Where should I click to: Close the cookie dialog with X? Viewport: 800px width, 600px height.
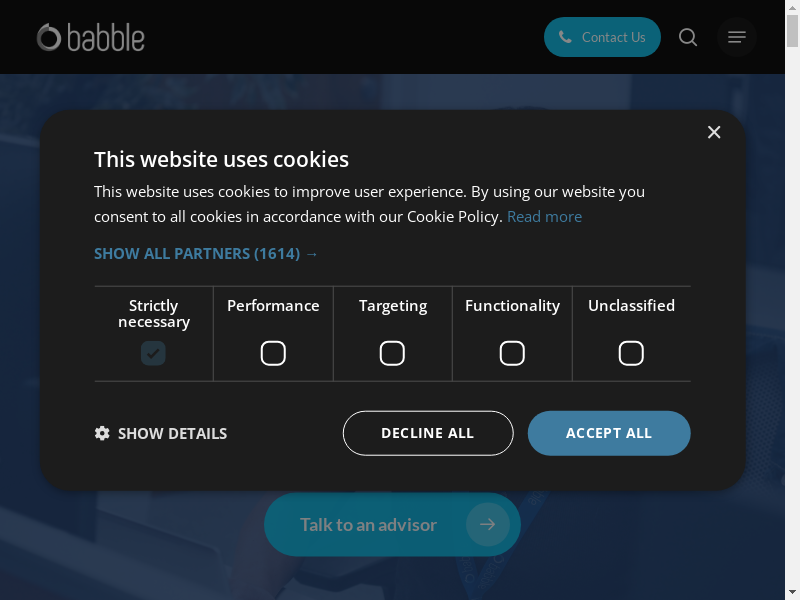pyautogui.click(x=714, y=132)
